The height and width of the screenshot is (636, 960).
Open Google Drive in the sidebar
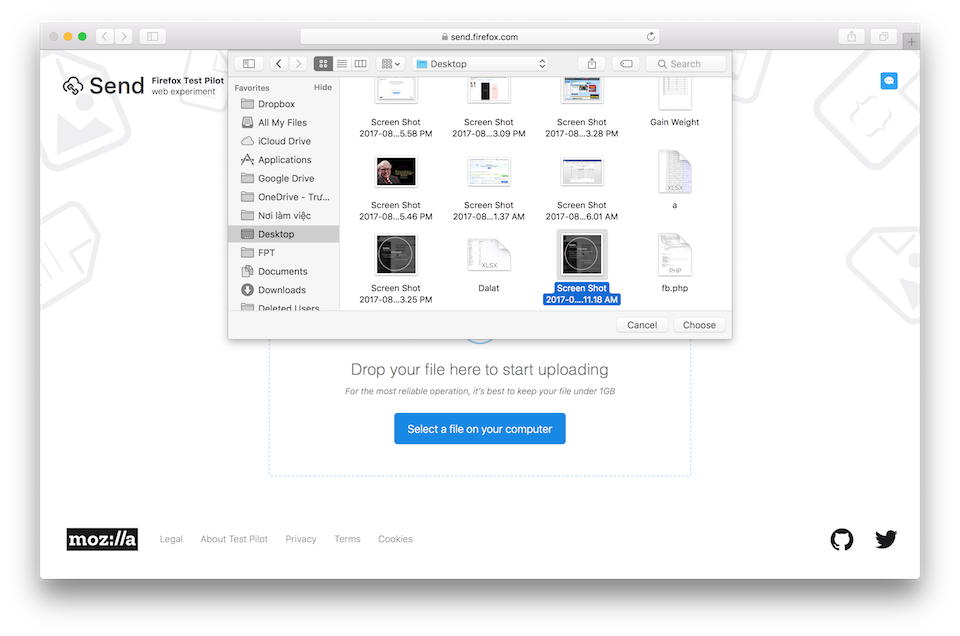tap(283, 178)
